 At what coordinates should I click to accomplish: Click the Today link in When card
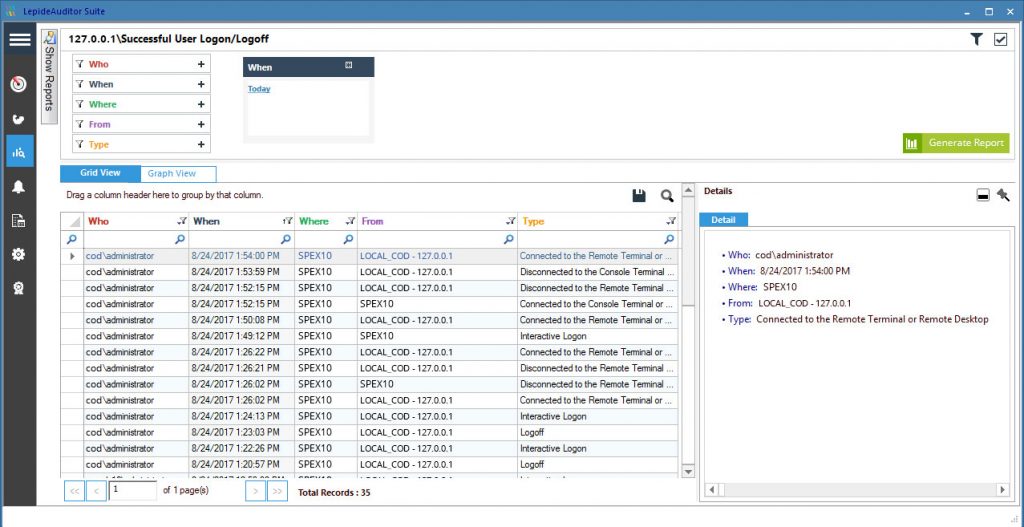259,89
